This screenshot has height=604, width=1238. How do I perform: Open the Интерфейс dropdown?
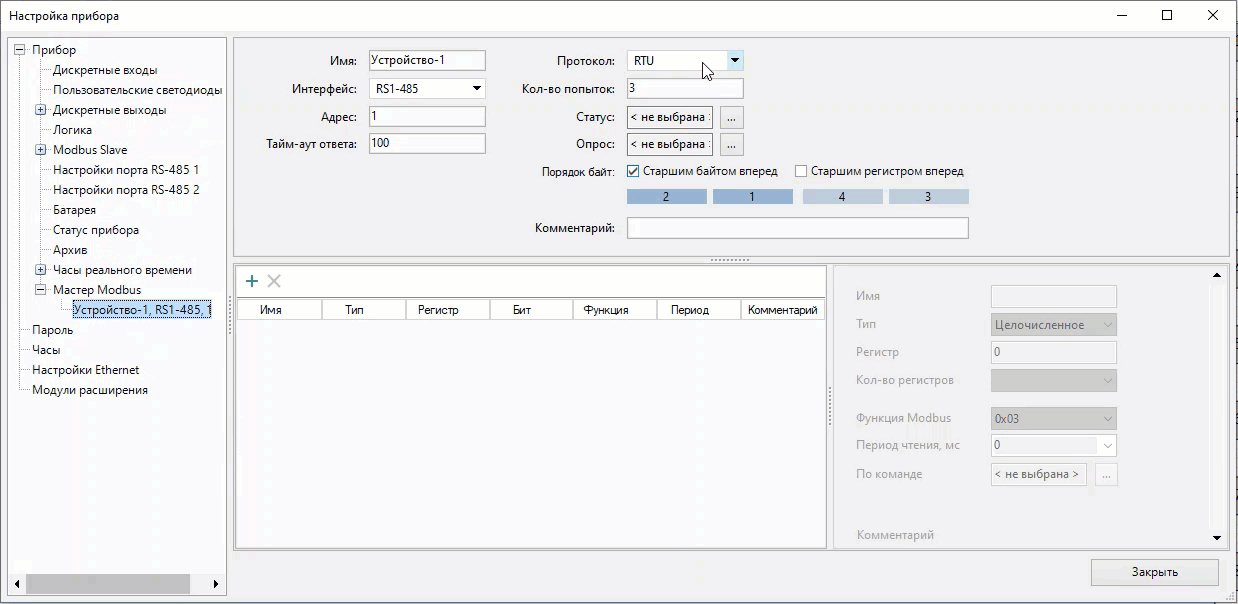click(x=477, y=89)
